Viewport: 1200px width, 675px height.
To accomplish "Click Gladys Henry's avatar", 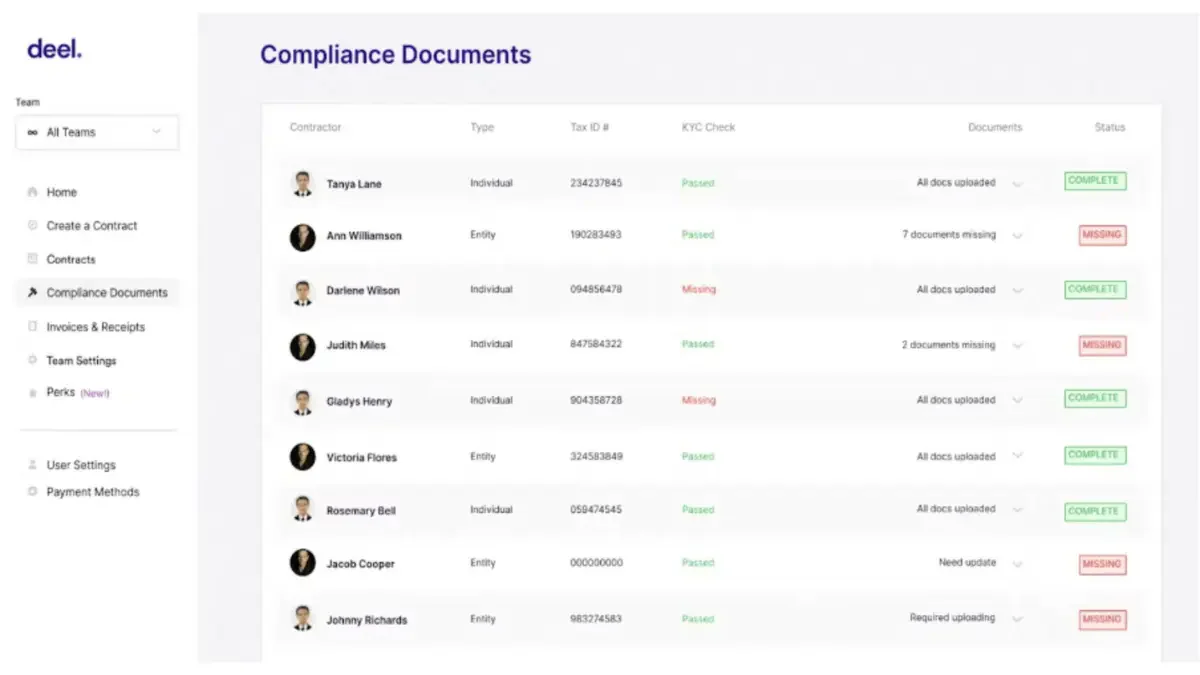I will 302,401.
